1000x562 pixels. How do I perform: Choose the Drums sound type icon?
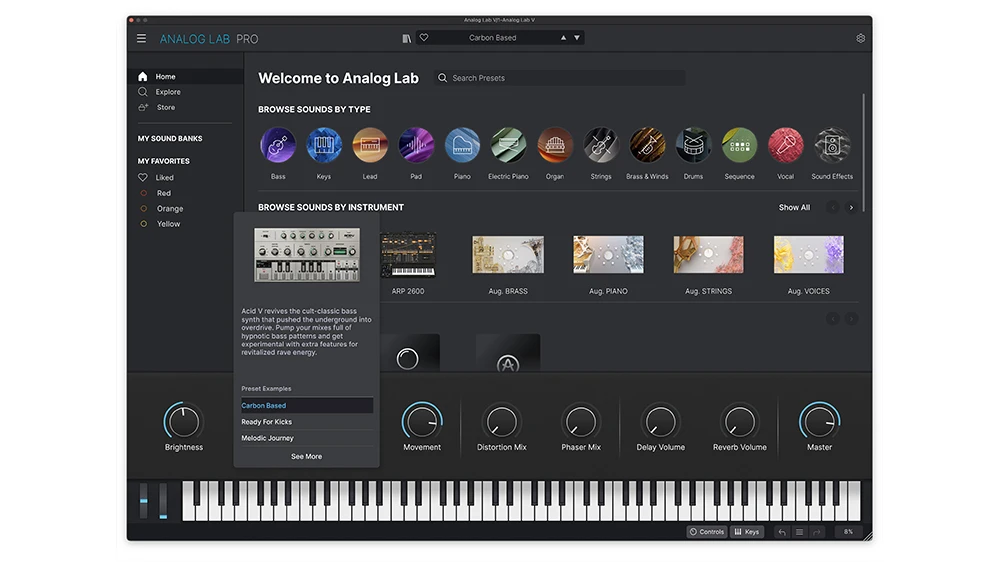pyautogui.click(x=693, y=146)
